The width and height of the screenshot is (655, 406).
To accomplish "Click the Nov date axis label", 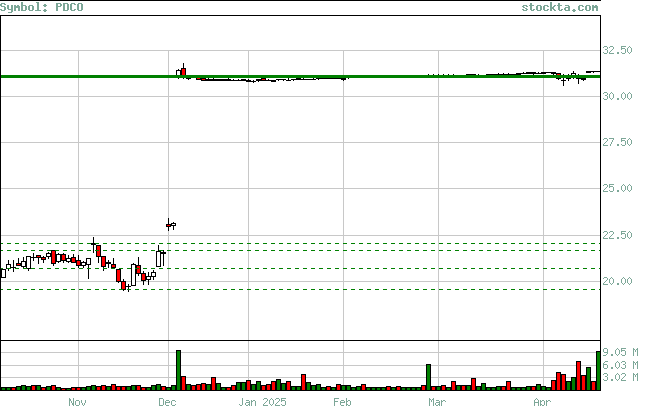I will click(77, 401).
